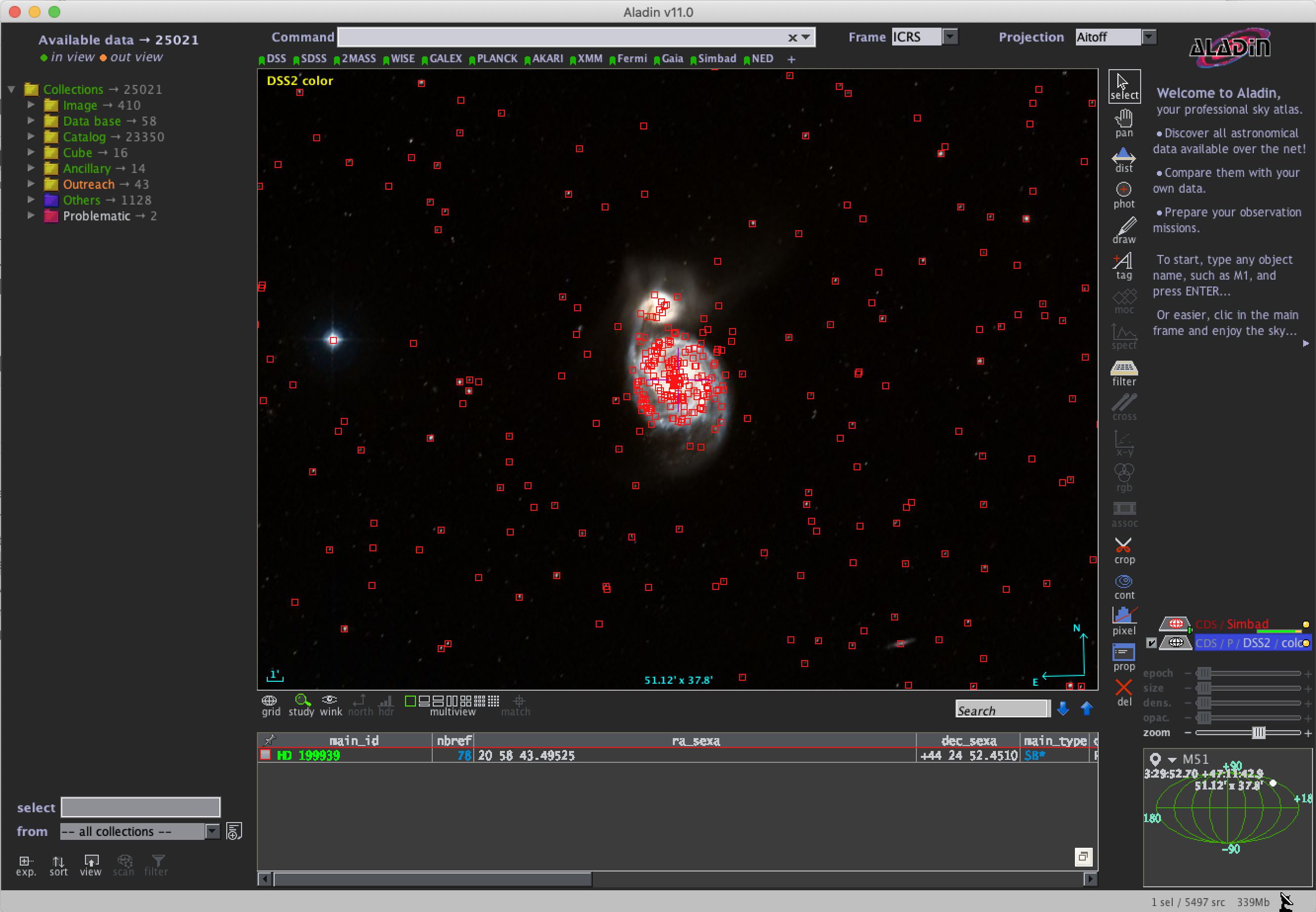1316x912 pixels.
Task: Open the pixel histogram tool
Action: coord(1123,621)
